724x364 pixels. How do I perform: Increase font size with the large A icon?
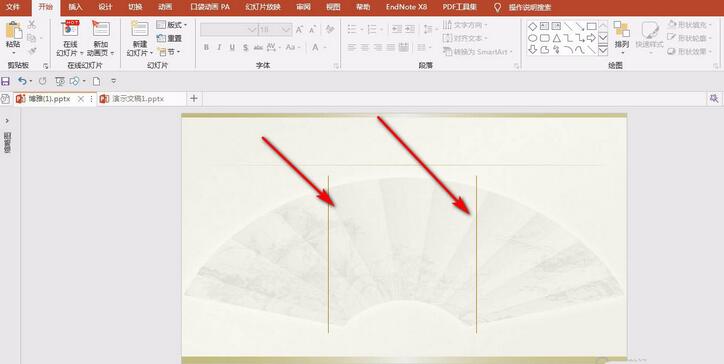[x=299, y=30]
